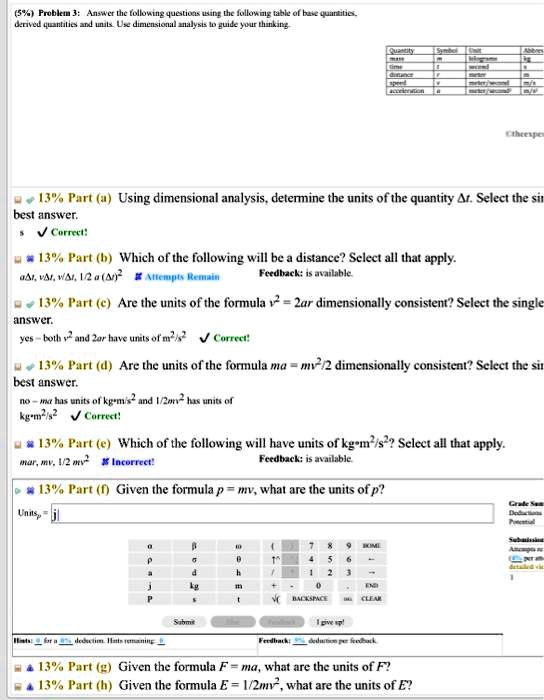Expand Part (h) using its box icon
This screenshot has width=544, height=700.
(x=18, y=686)
